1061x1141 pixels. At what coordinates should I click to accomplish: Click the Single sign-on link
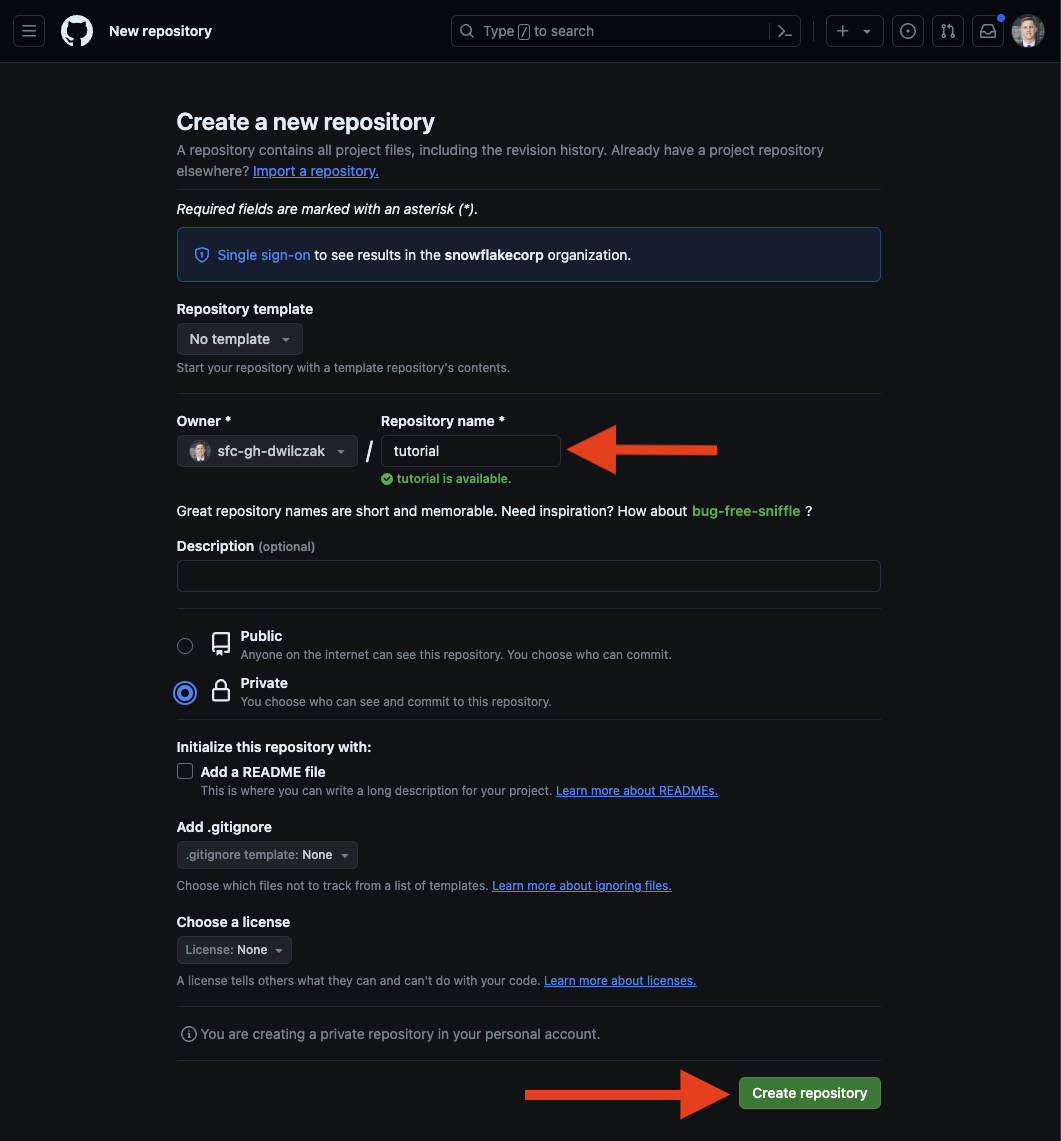point(263,255)
